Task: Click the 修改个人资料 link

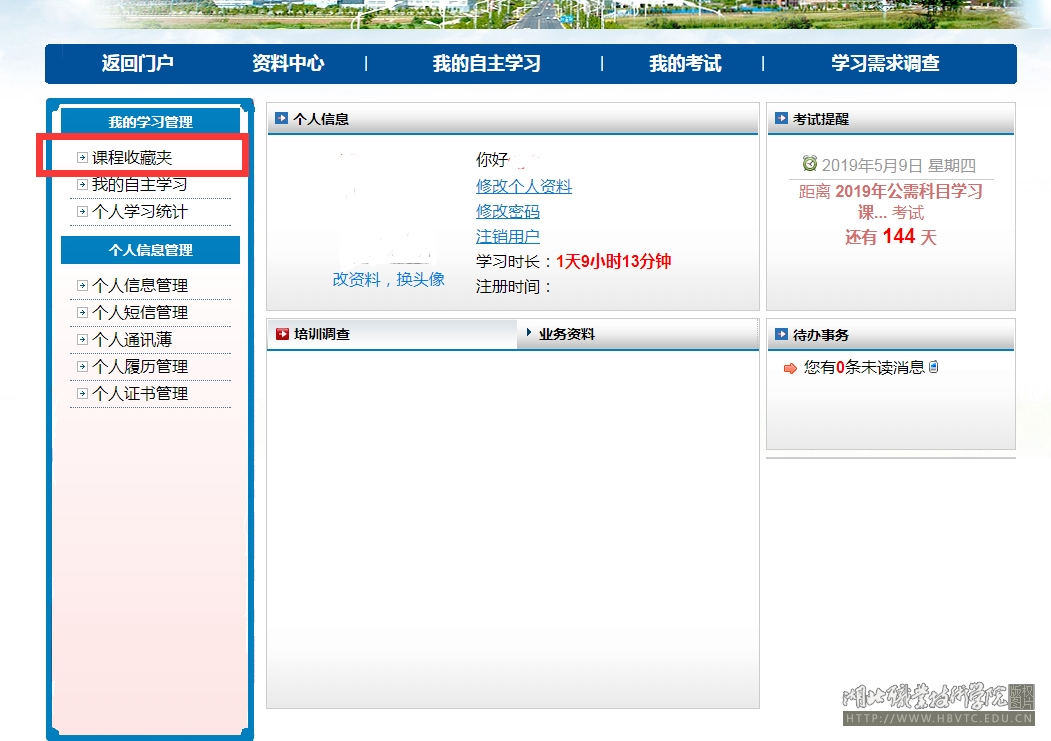Action: (524, 187)
